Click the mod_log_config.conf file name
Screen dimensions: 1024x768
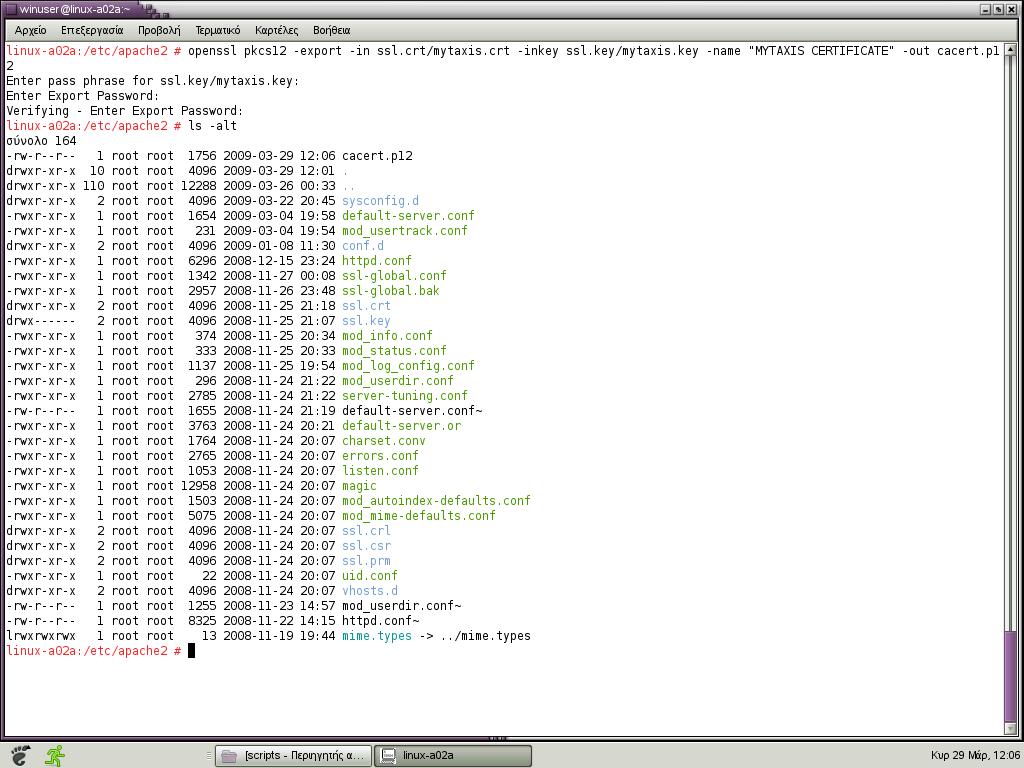pos(408,366)
